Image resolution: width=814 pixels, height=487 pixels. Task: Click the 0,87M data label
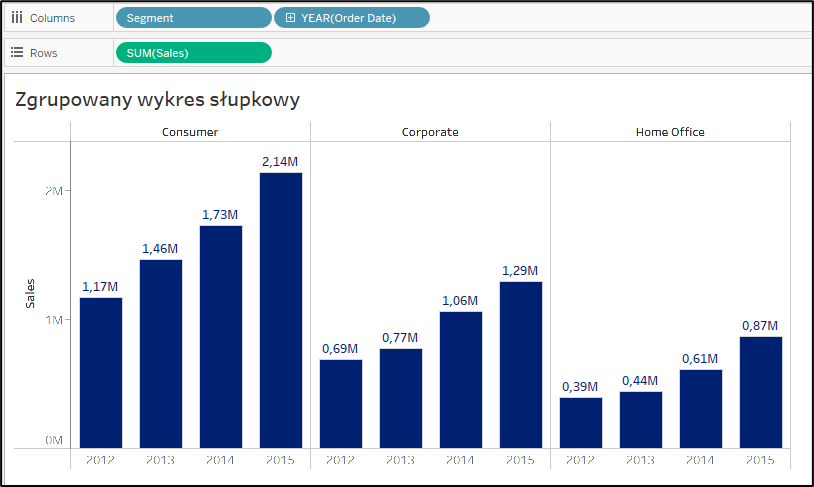760,326
